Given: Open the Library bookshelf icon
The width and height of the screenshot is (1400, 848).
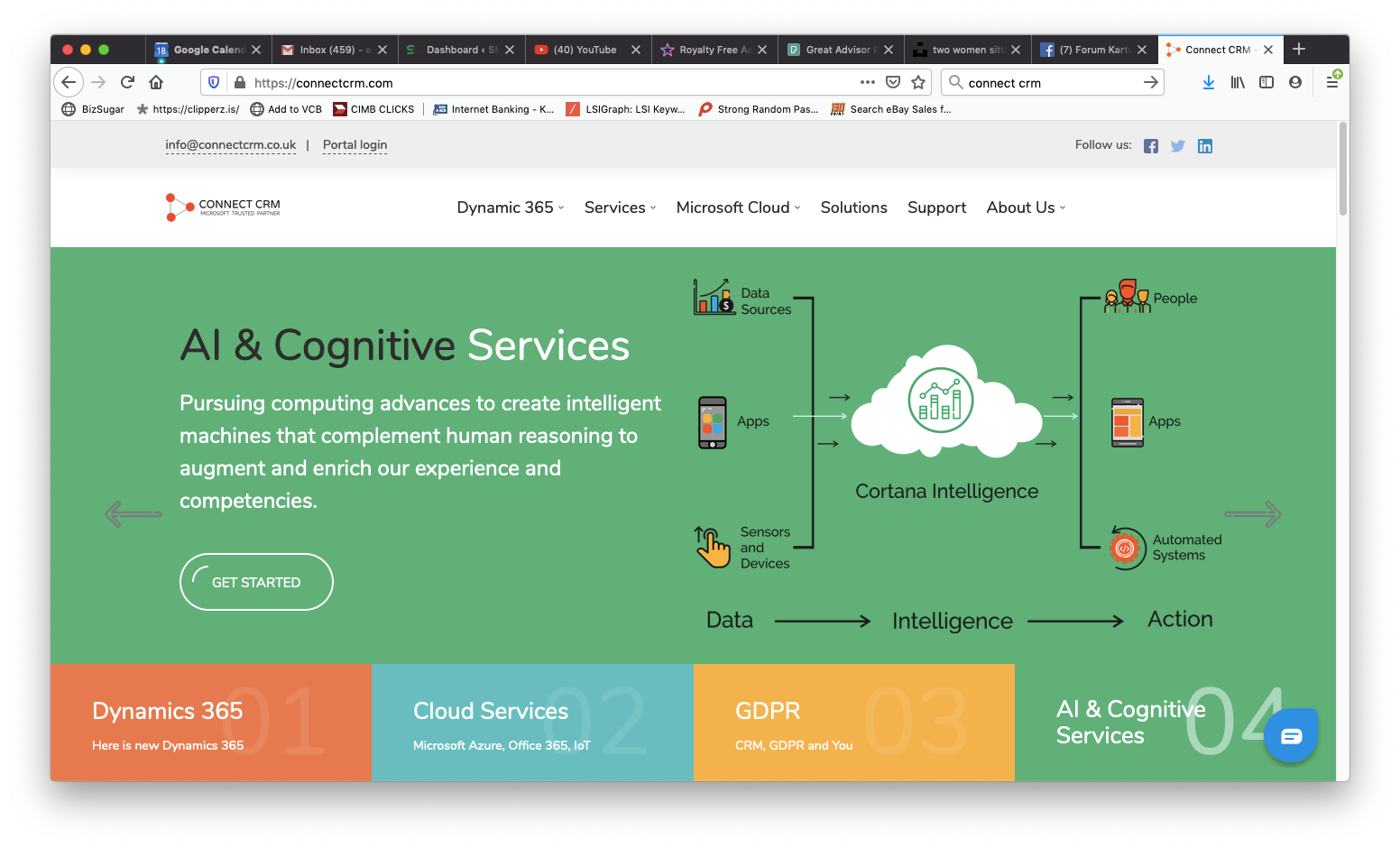Looking at the screenshot, I should point(1238,82).
